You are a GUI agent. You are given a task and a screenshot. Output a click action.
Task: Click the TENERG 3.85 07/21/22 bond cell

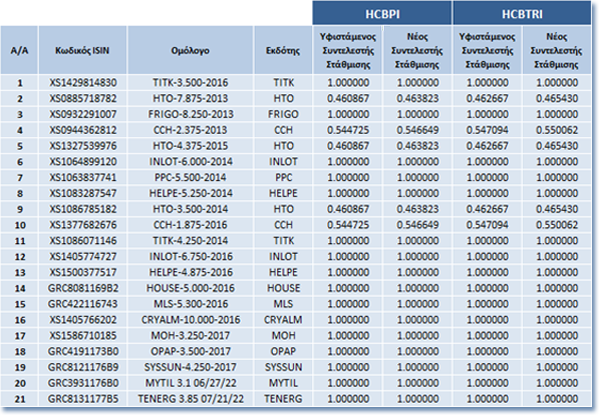[189, 399]
